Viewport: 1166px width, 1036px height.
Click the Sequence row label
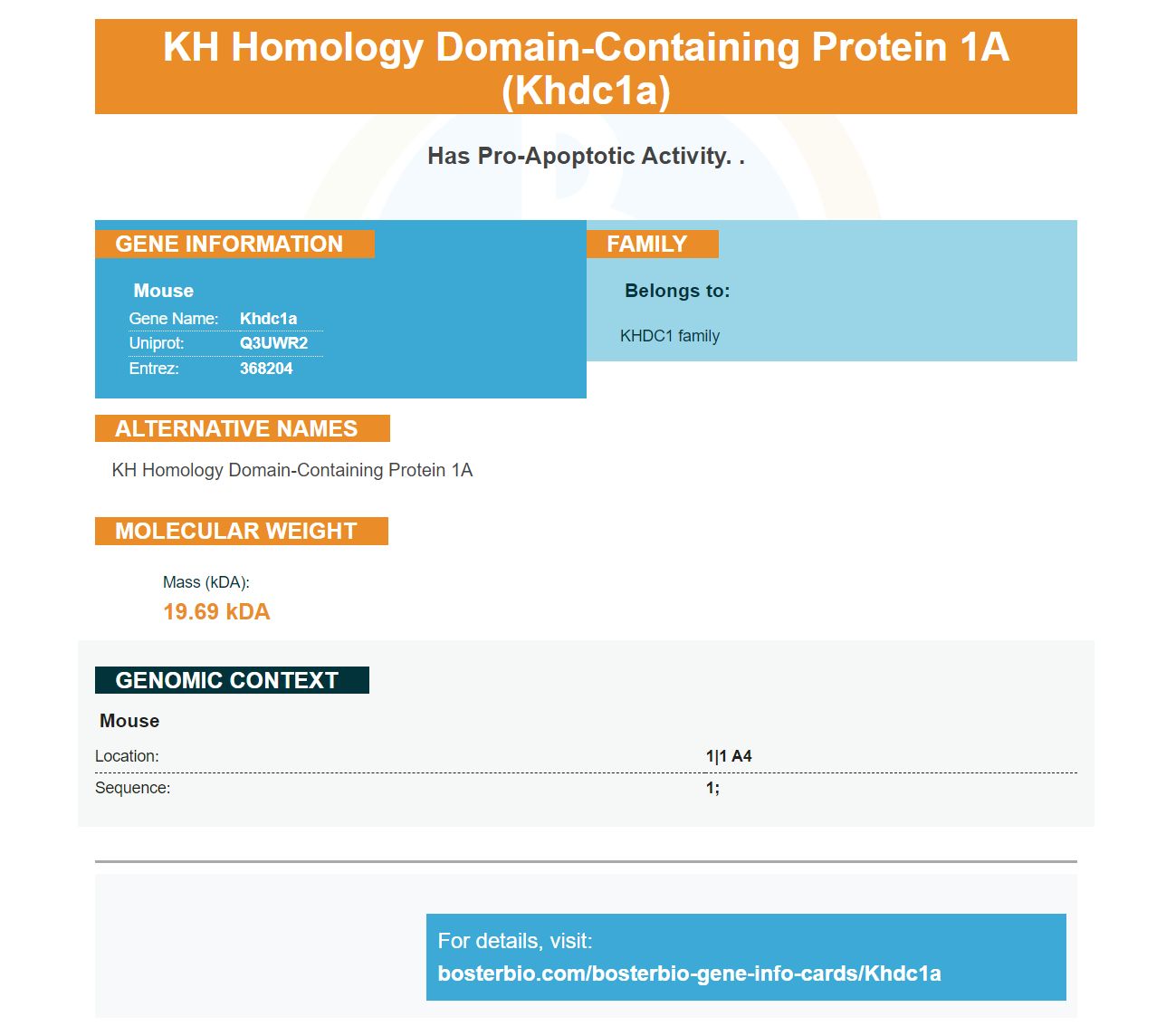tap(132, 788)
